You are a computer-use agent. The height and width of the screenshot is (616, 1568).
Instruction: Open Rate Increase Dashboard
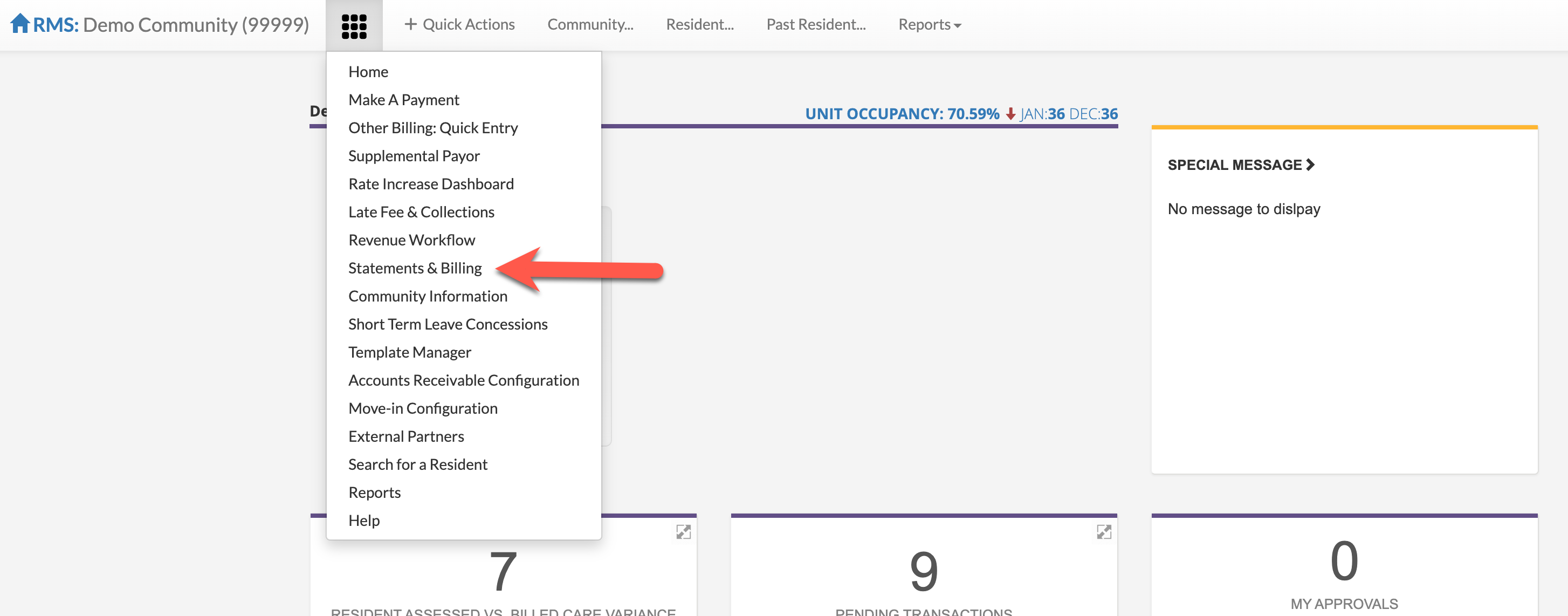coord(430,184)
